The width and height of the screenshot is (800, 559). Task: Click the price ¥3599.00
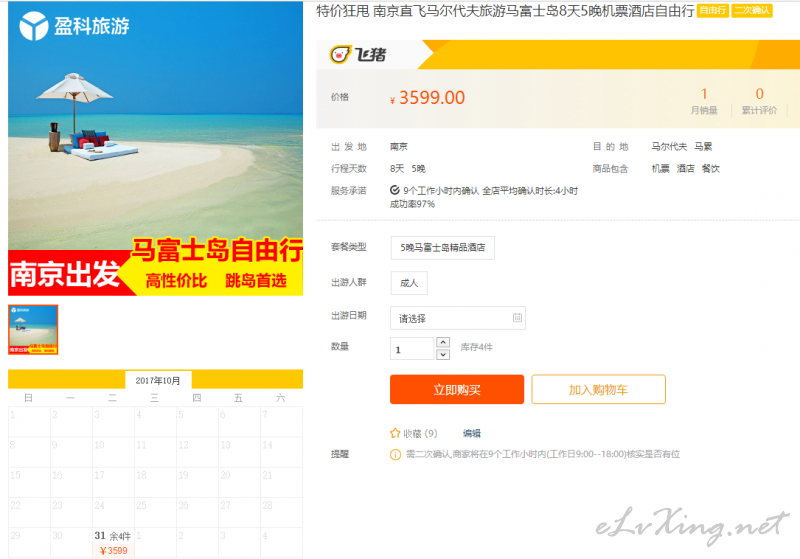pos(428,97)
